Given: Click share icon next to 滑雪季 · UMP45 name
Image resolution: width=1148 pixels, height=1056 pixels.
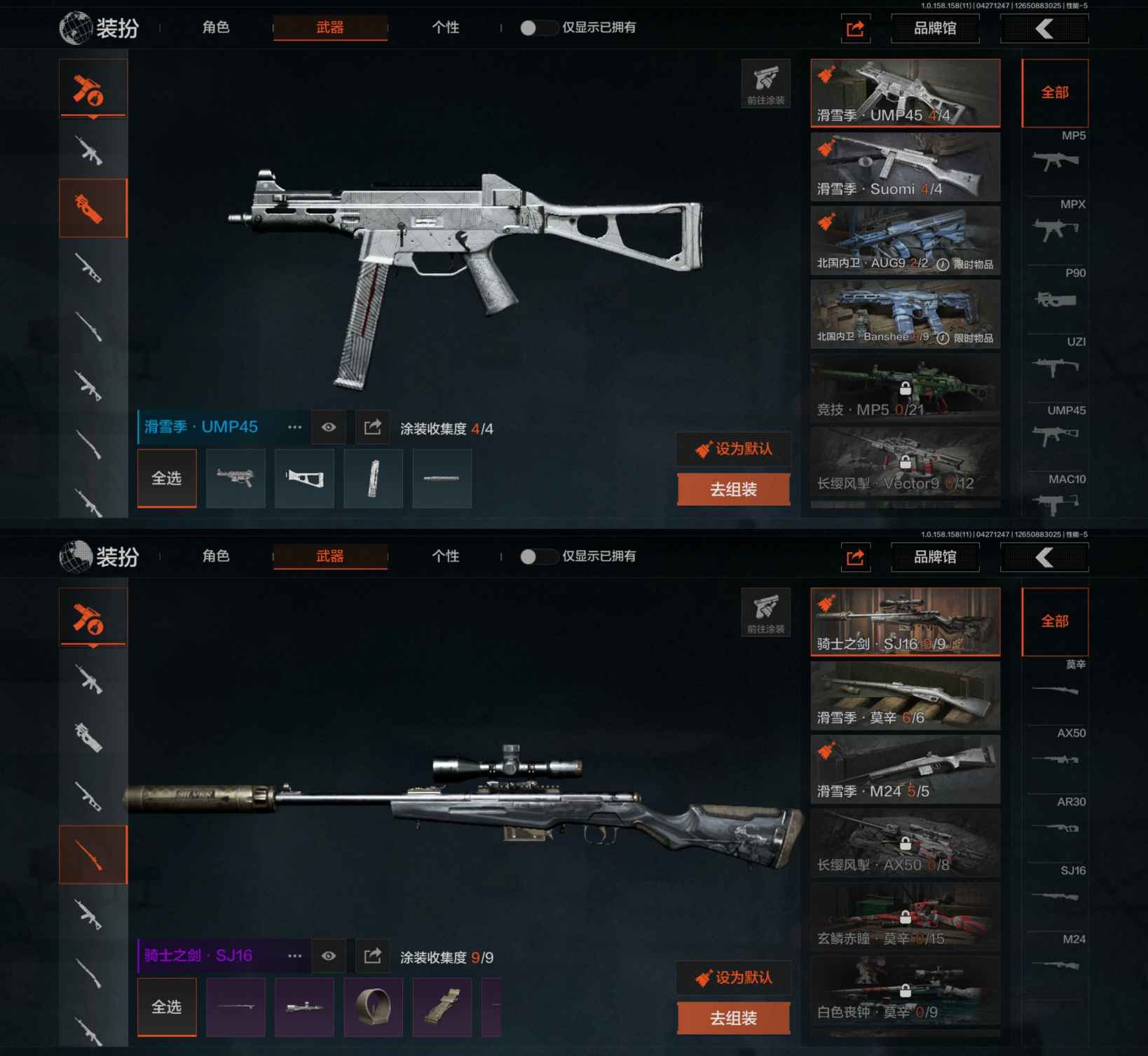Looking at the screenshot, I should (372, 427).
